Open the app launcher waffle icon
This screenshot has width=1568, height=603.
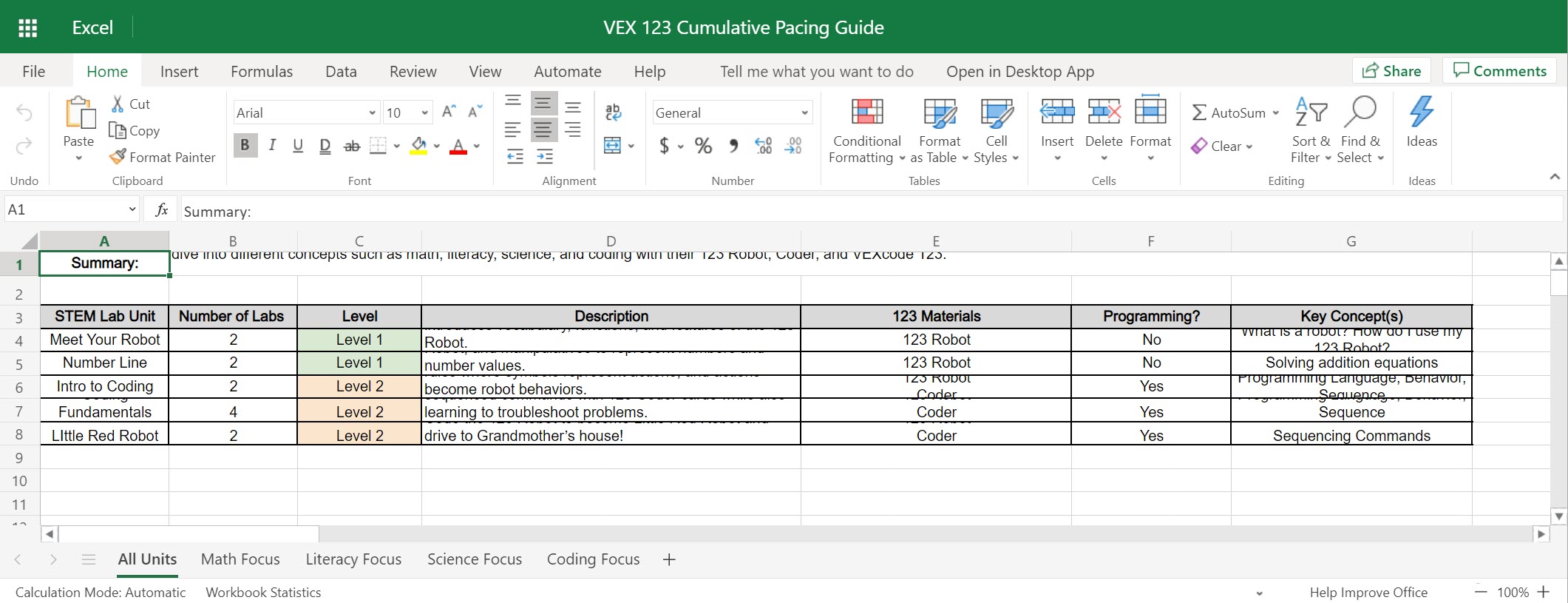pos(27,27)
